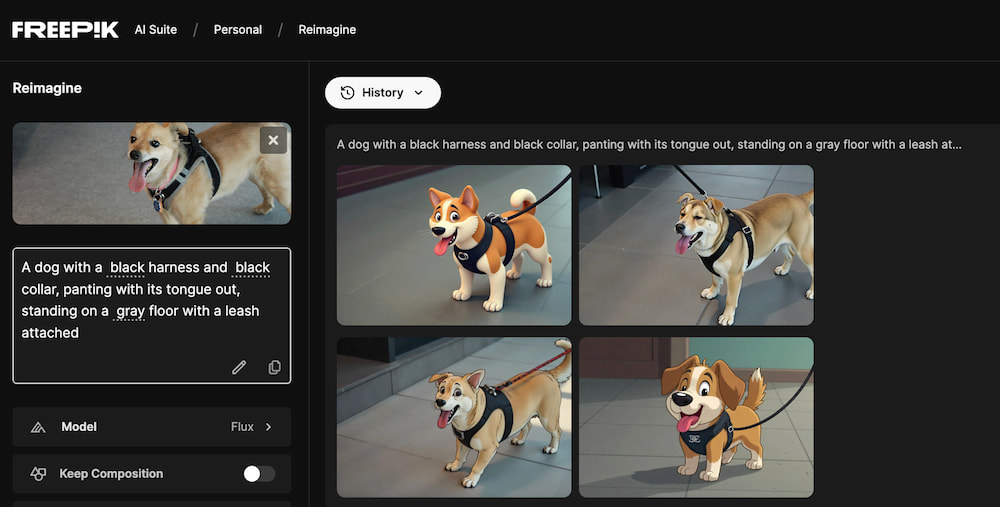Select the bottom-left generated dog image
This screenshot has height=507, width=1000.
coord(454,417)
